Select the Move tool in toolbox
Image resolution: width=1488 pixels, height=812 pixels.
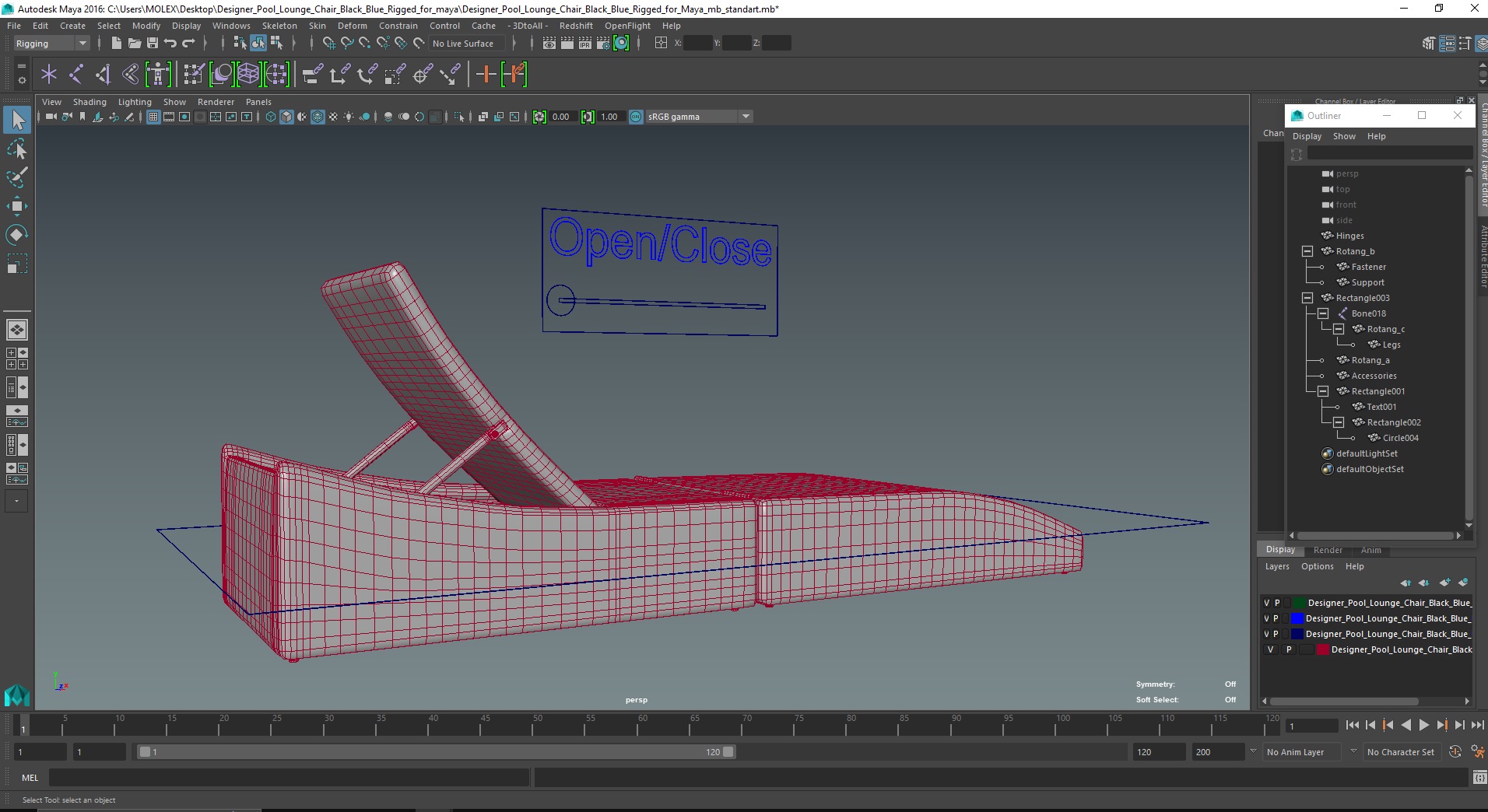(17, 206)
